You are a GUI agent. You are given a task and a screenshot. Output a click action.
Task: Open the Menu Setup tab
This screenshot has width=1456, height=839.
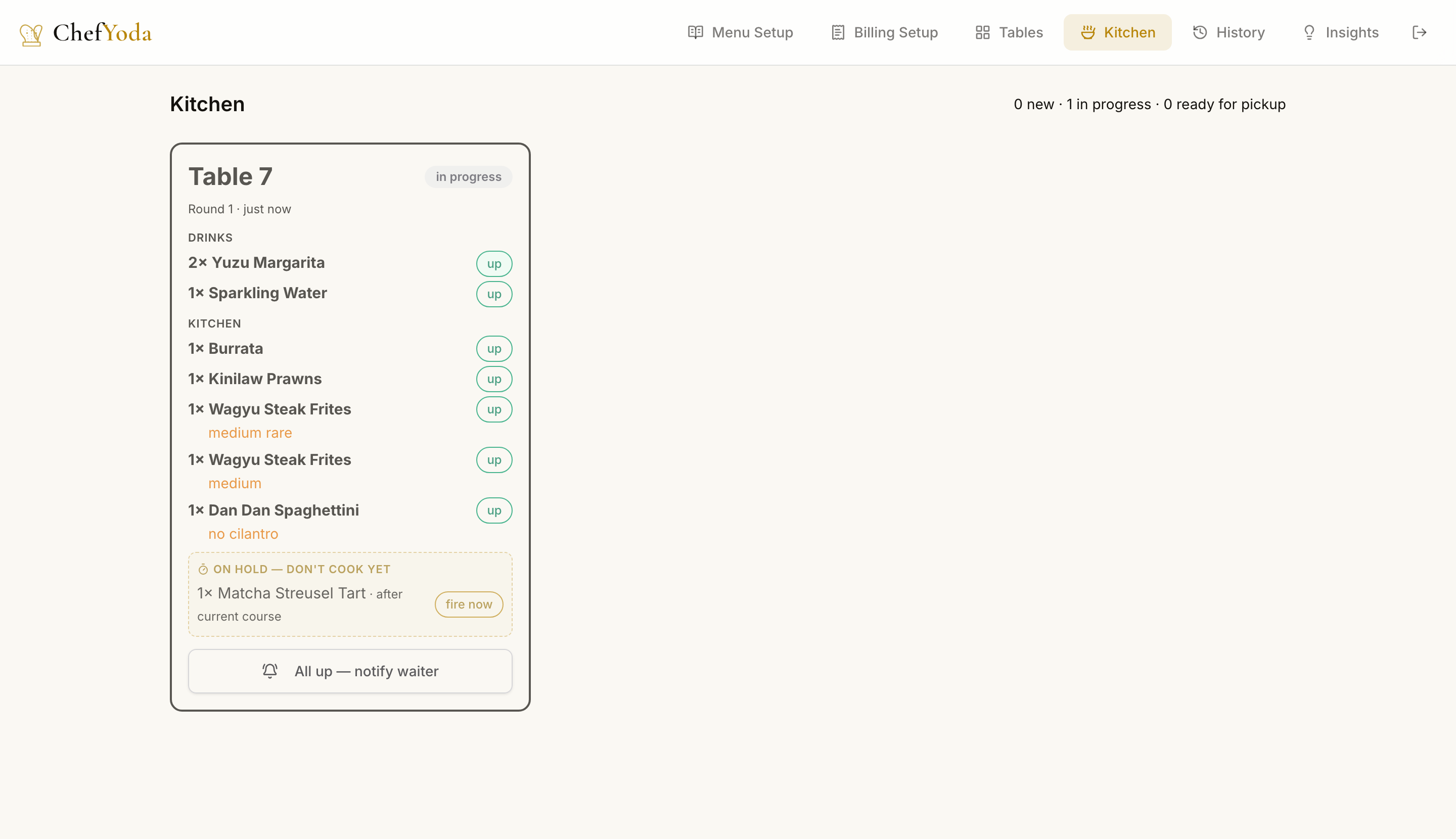(740, 32)
